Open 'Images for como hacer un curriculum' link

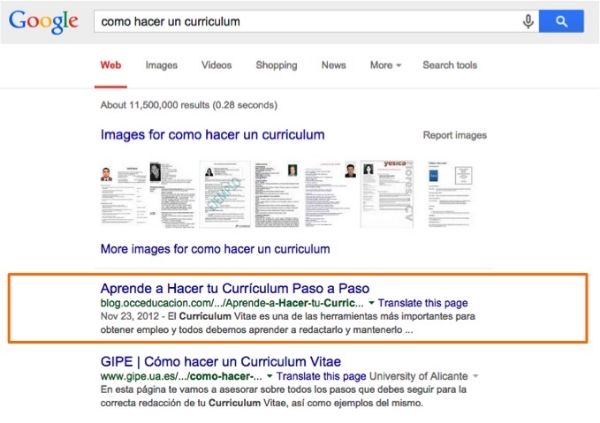(x=212, y=135)
